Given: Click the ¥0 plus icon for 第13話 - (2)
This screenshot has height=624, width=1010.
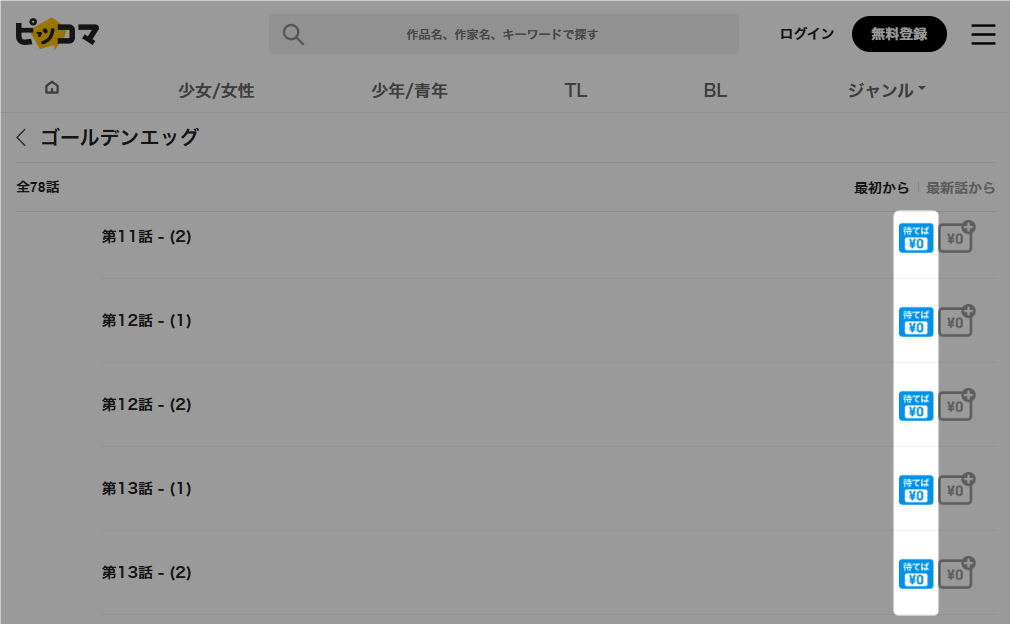Looking at the screenshot, I should click(x=957, y=572).
